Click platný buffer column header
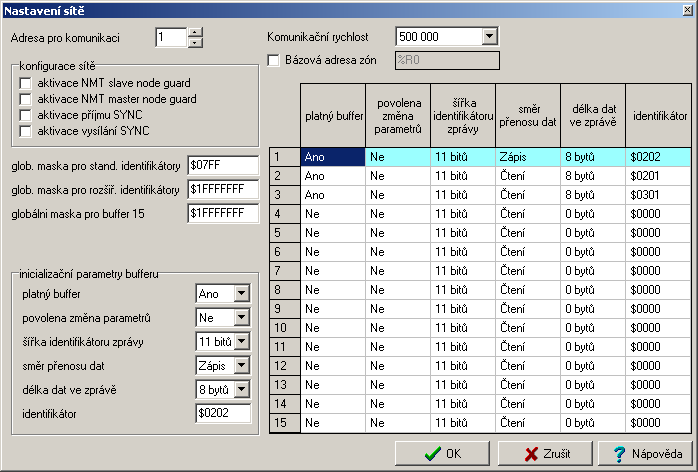 click(x=333, y=116)
